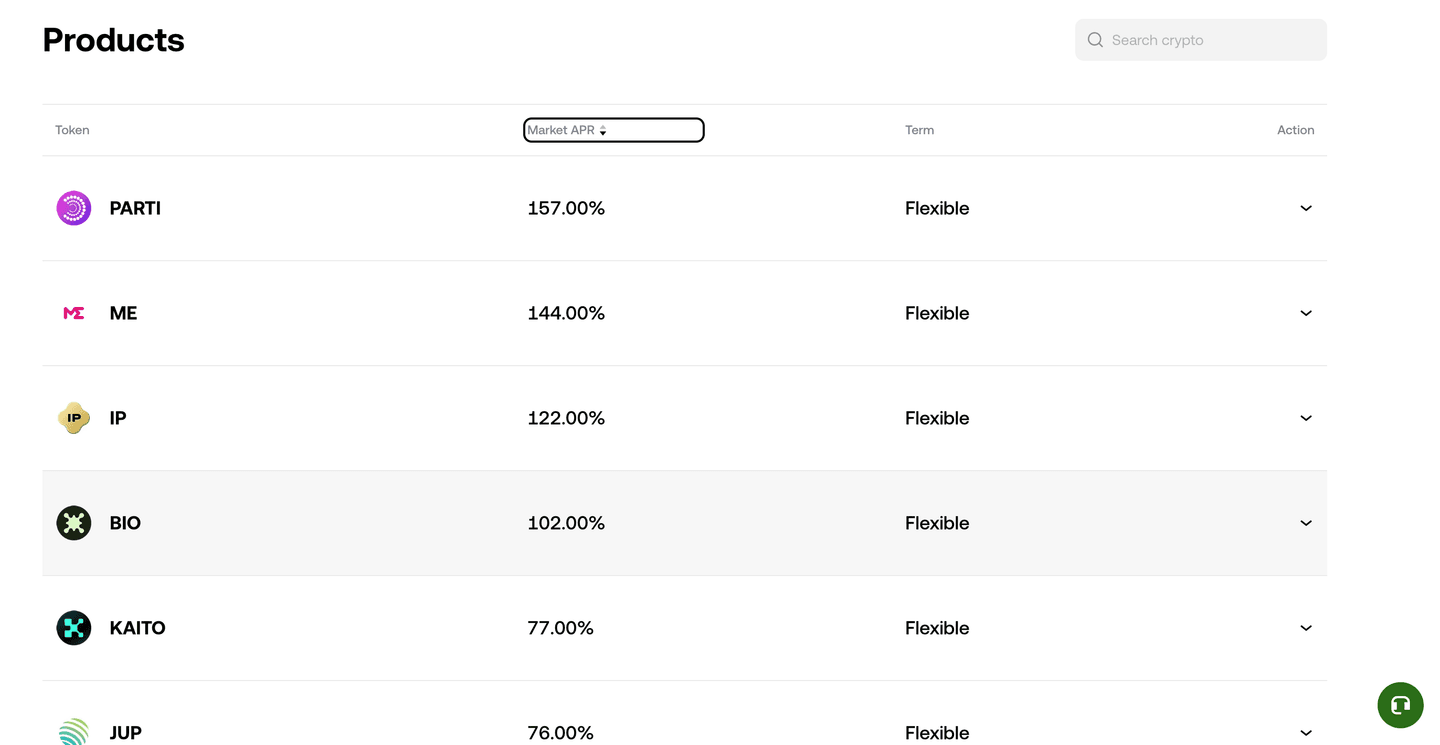This screenshot has height=745, width=1440.
Task: Click the Token column header
Action: click(x=72, y=130)
